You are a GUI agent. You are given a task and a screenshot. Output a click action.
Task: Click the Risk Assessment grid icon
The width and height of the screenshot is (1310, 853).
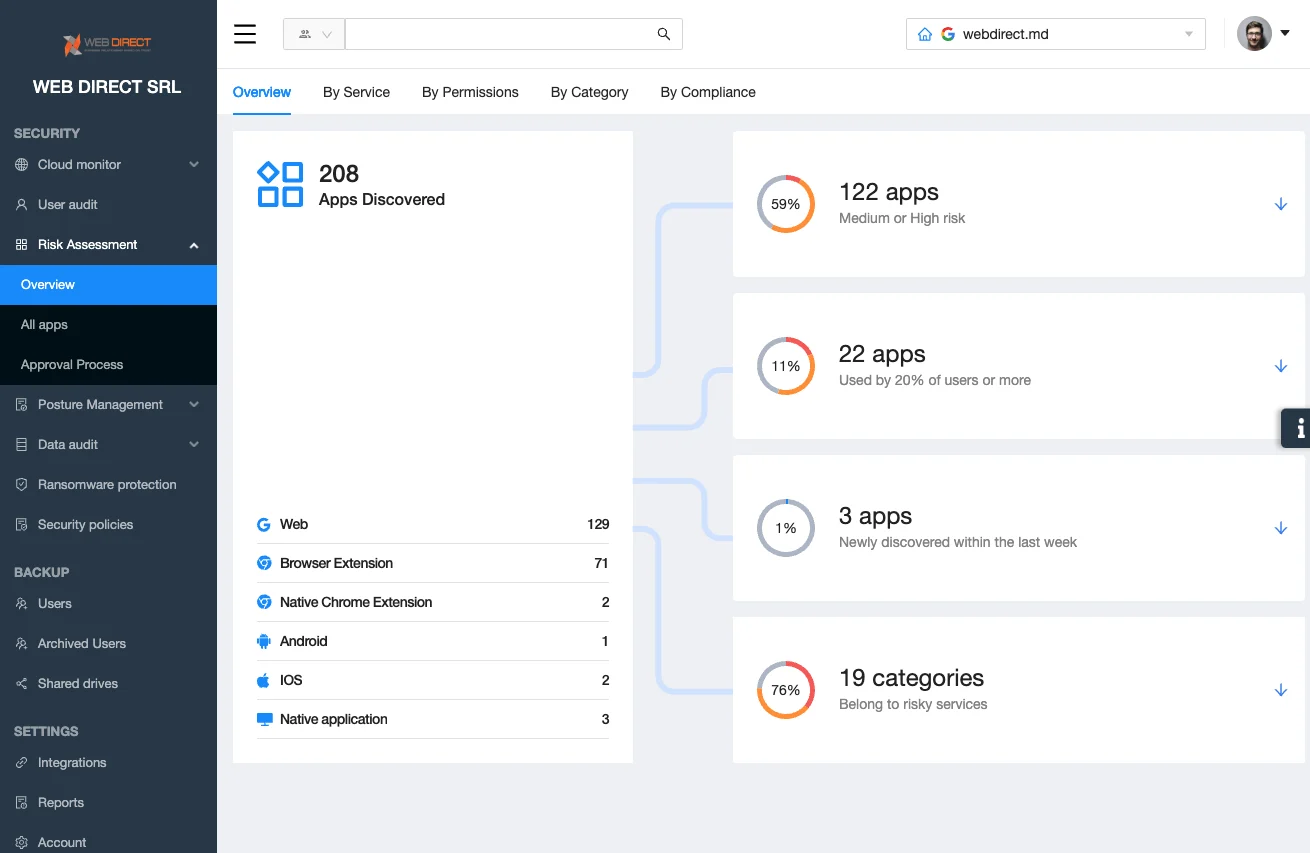tap(22, 245)
